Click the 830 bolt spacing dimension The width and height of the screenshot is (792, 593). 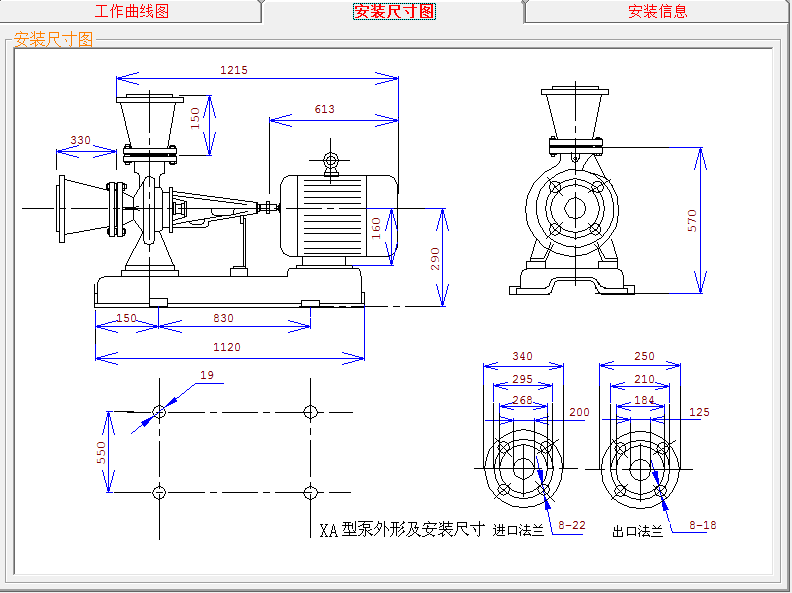coord(223,318)
